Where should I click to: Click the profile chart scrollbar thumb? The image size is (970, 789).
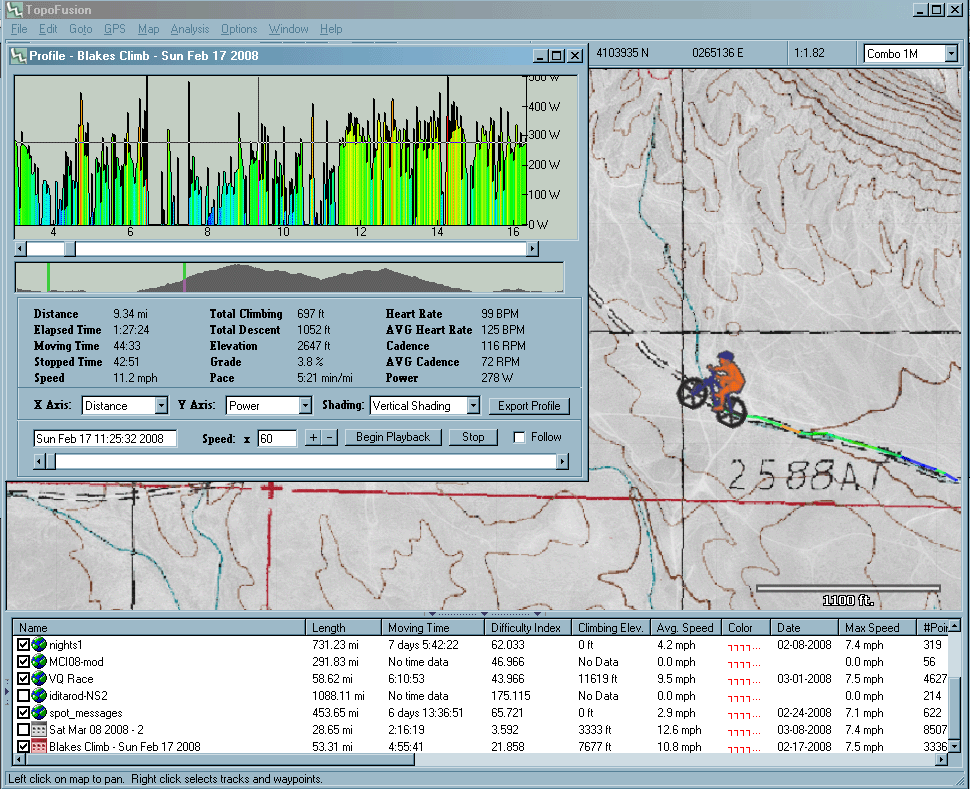70,249
